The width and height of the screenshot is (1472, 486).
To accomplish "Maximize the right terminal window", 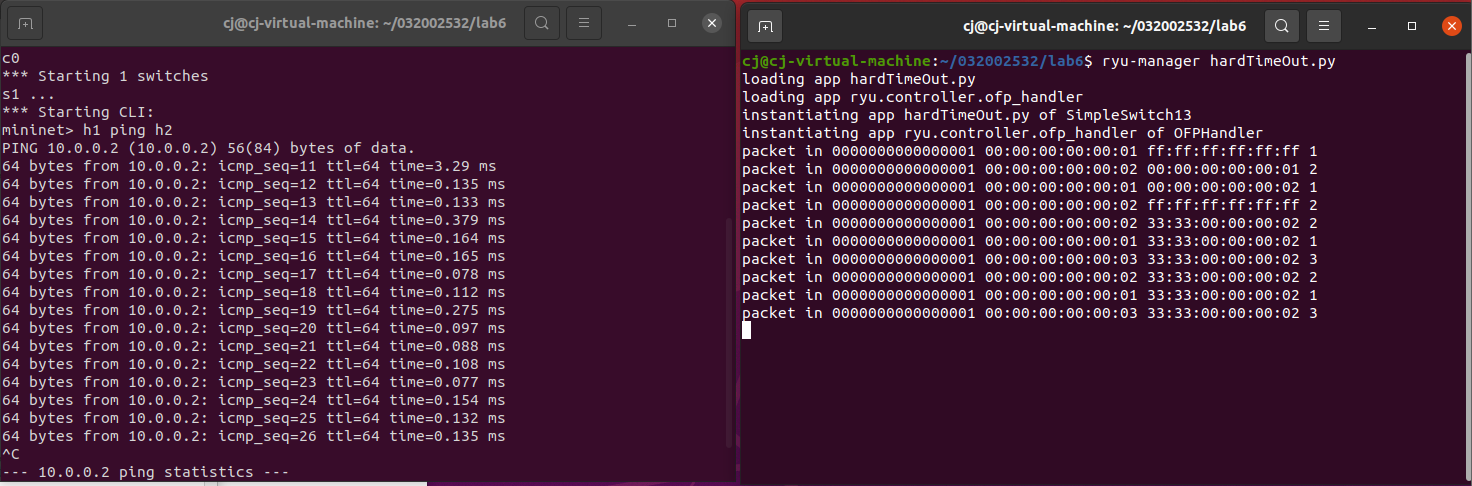I will pos(1412,25).
